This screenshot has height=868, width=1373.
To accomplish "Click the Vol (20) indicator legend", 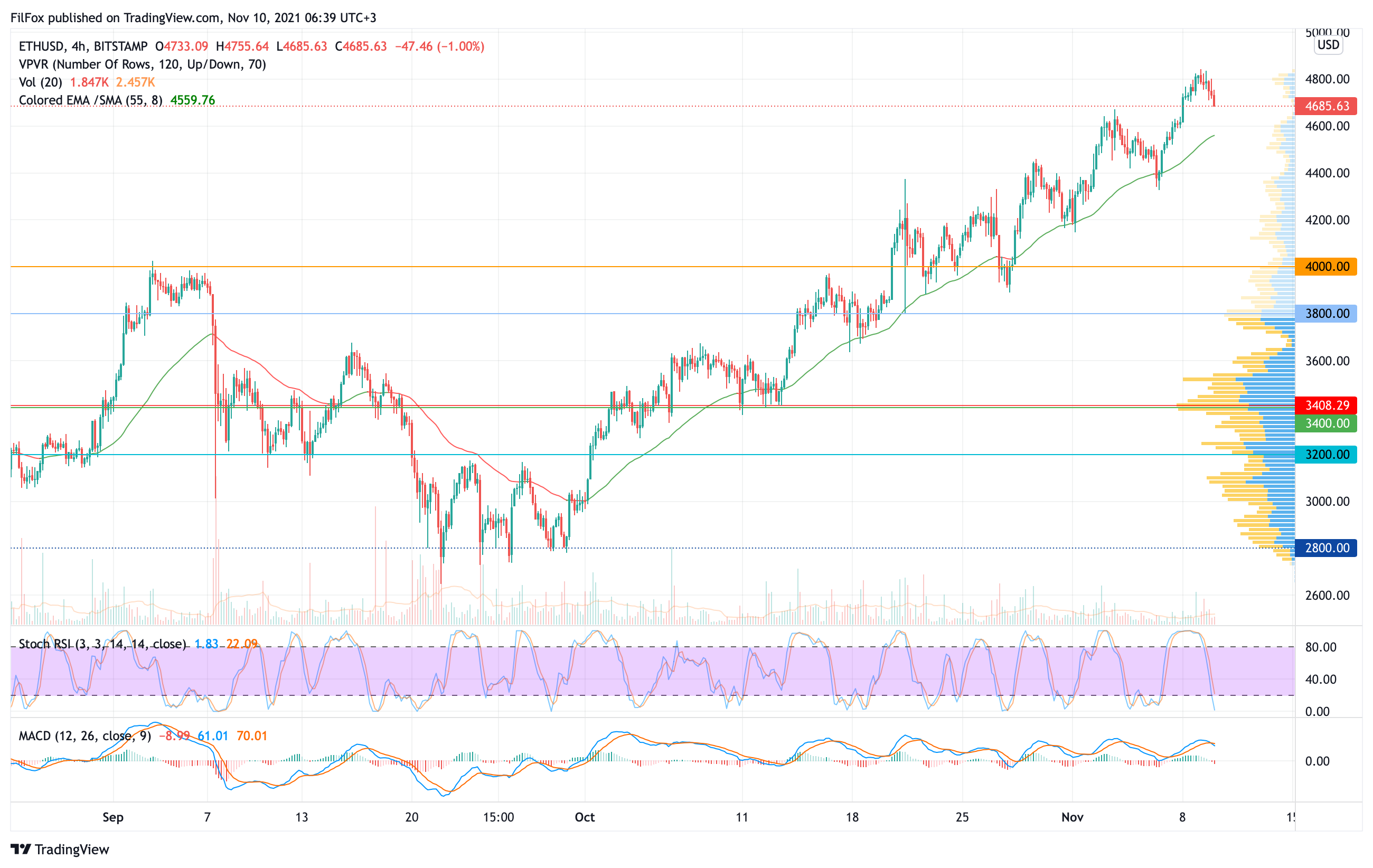I will (x=41, y=82).
